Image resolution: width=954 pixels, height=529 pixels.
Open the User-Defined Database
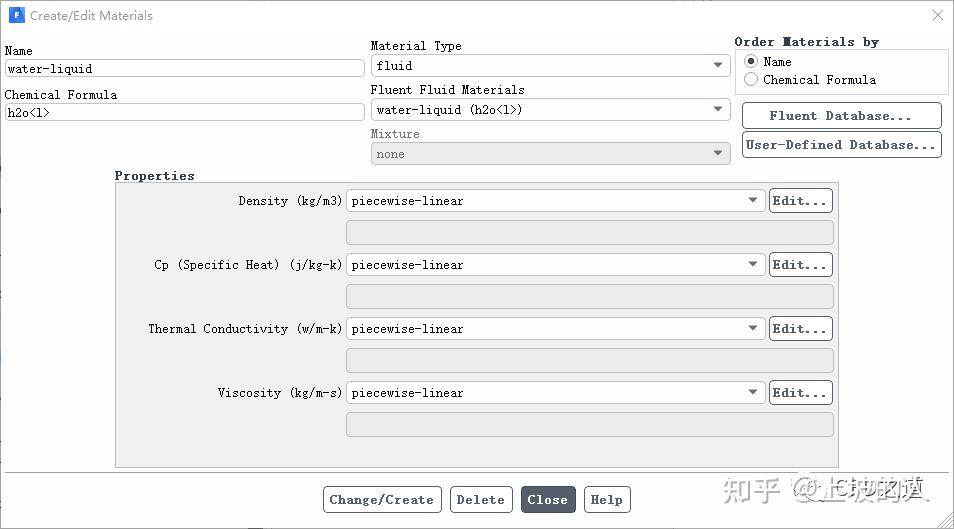(x=841, y=145)
